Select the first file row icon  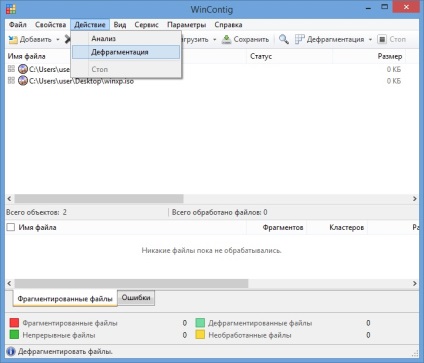(23, 69)
